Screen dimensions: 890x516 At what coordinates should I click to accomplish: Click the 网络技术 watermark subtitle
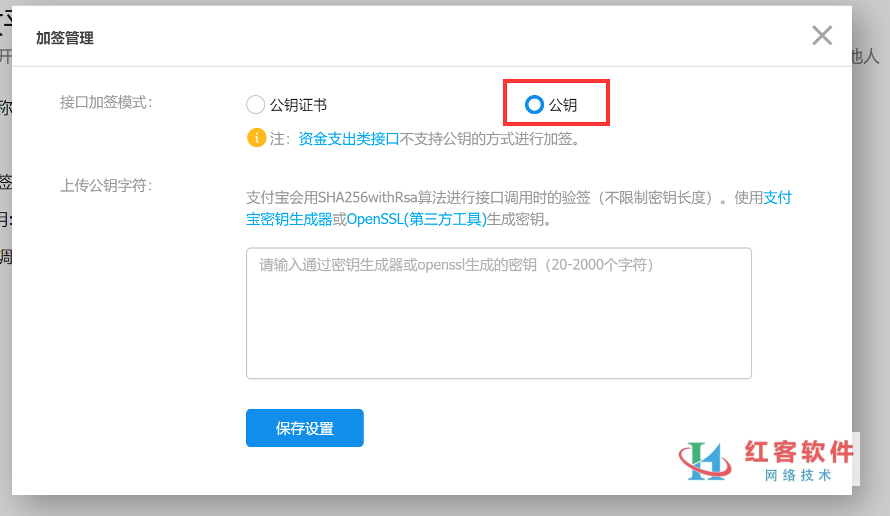[x=798, y=475]
